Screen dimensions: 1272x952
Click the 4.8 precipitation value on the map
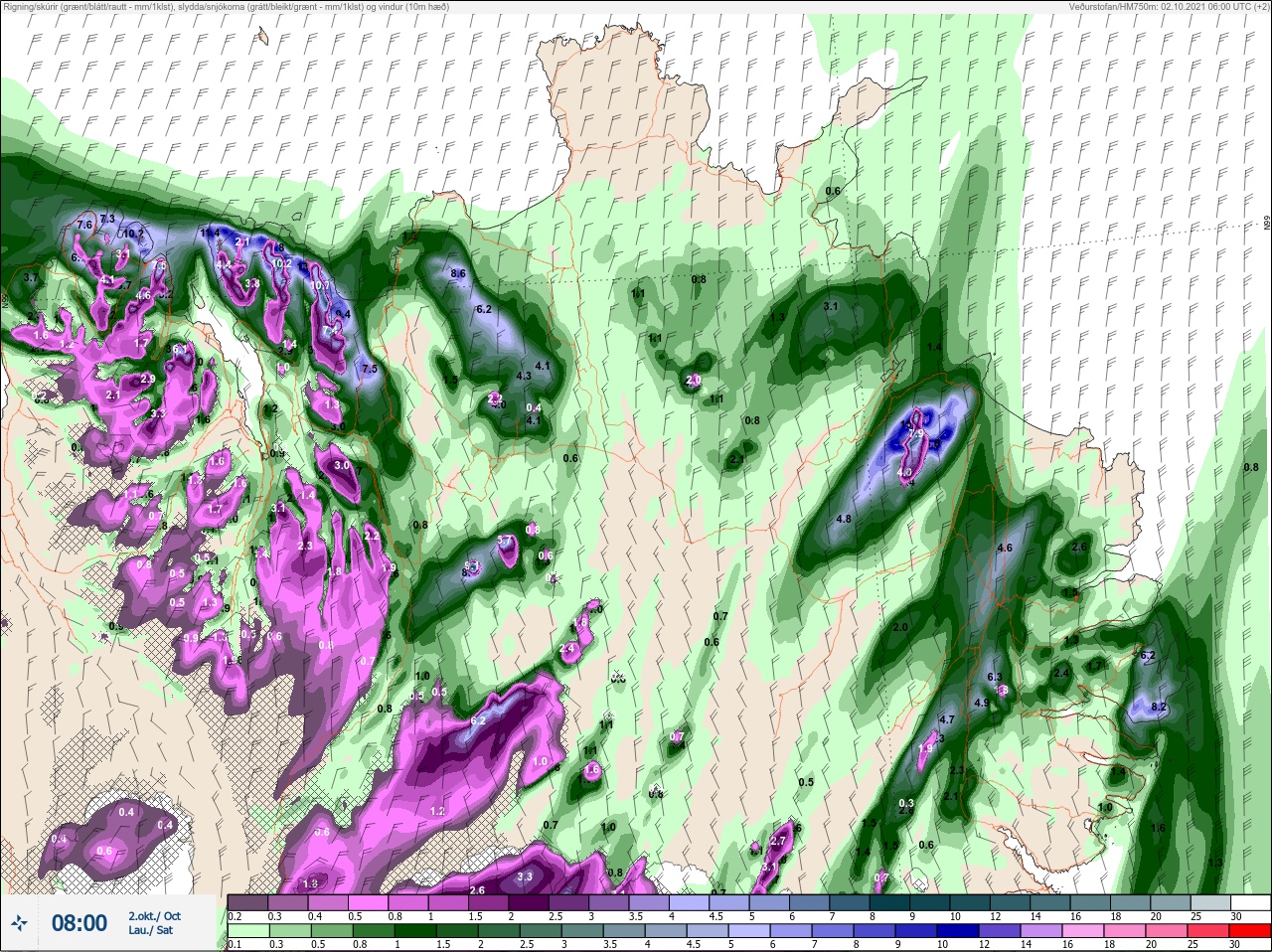[x=844, y=519]
